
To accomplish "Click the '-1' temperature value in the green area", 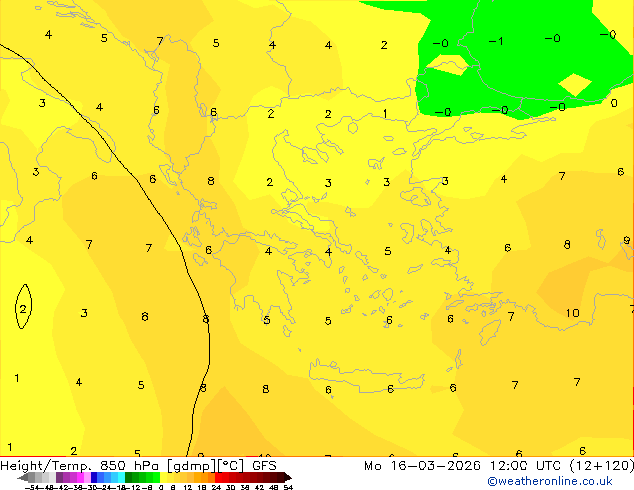I will tap(496, 41).
